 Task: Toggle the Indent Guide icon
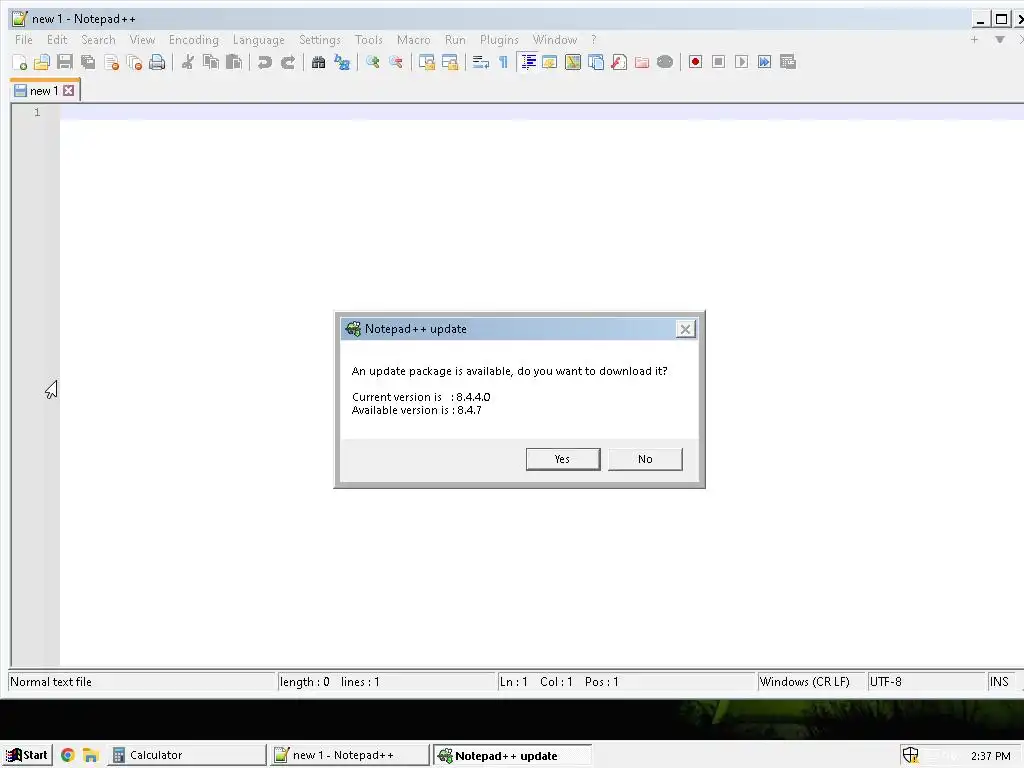(x=528, y=62)
